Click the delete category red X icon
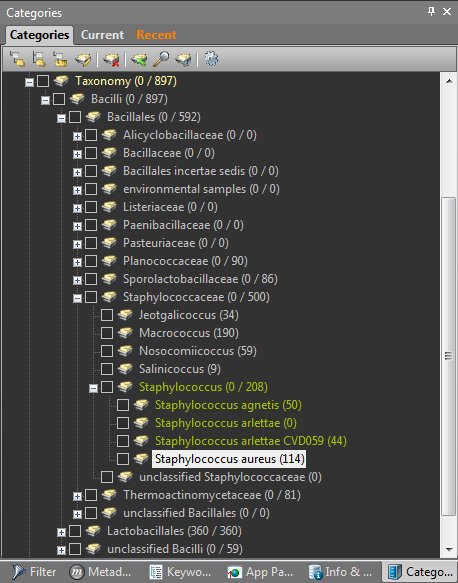Screen dimensions: 458x583 tap(111, 59)
